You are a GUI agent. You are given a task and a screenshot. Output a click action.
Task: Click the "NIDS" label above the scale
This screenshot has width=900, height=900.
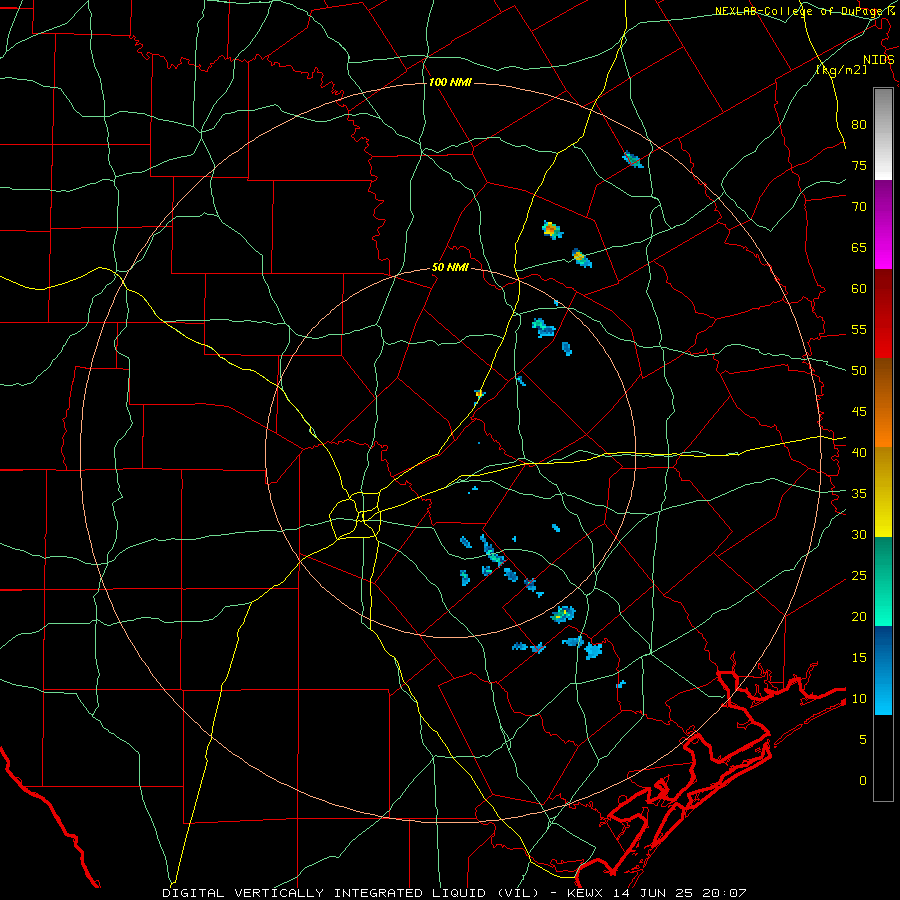[878, 60]
